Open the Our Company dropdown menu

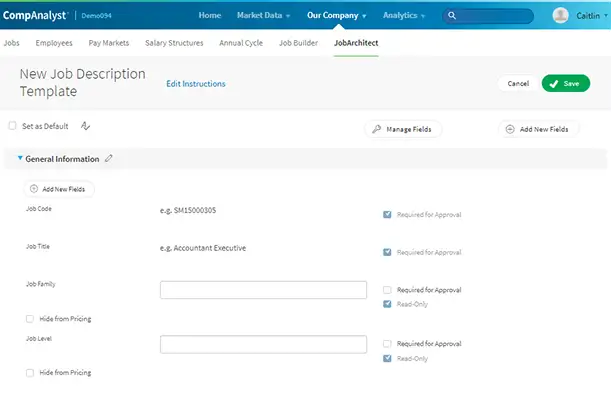[x=336, y=15]
